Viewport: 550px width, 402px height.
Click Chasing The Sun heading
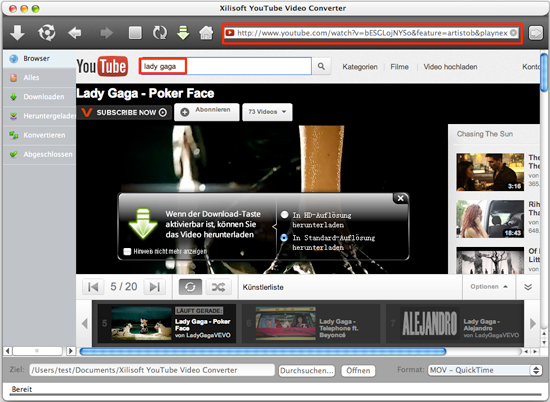484,134
